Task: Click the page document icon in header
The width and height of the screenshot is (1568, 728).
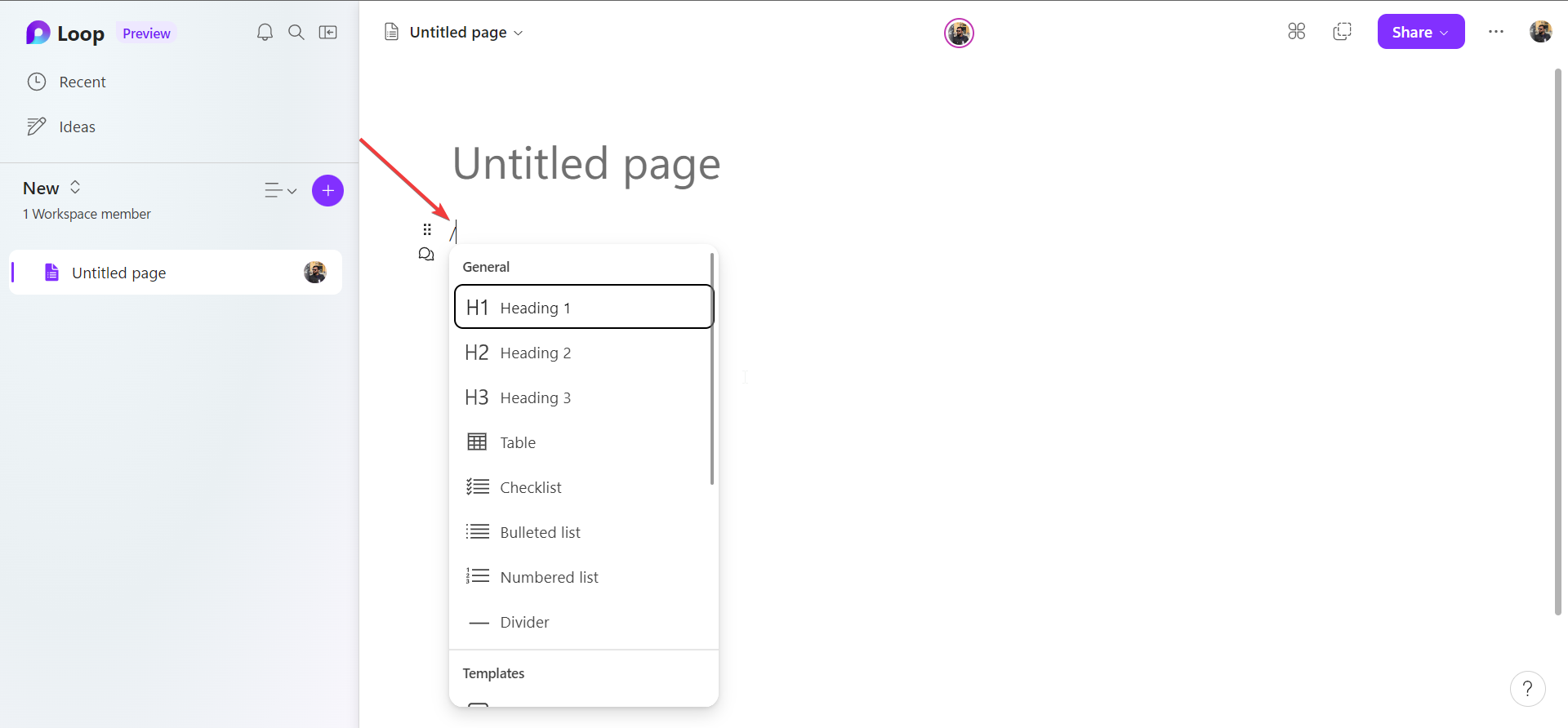Action: 392,33
